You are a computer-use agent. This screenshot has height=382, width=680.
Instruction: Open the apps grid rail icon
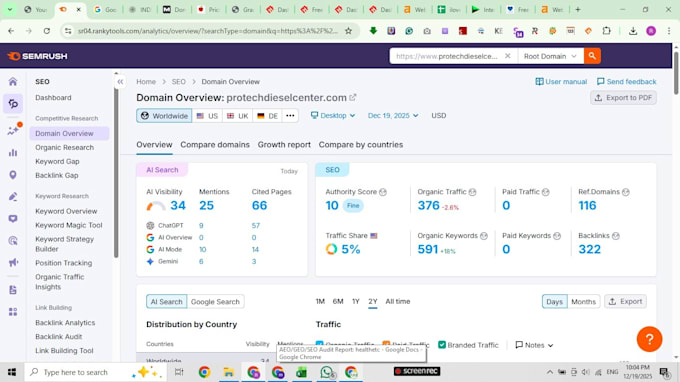click(x=13, y=312)
